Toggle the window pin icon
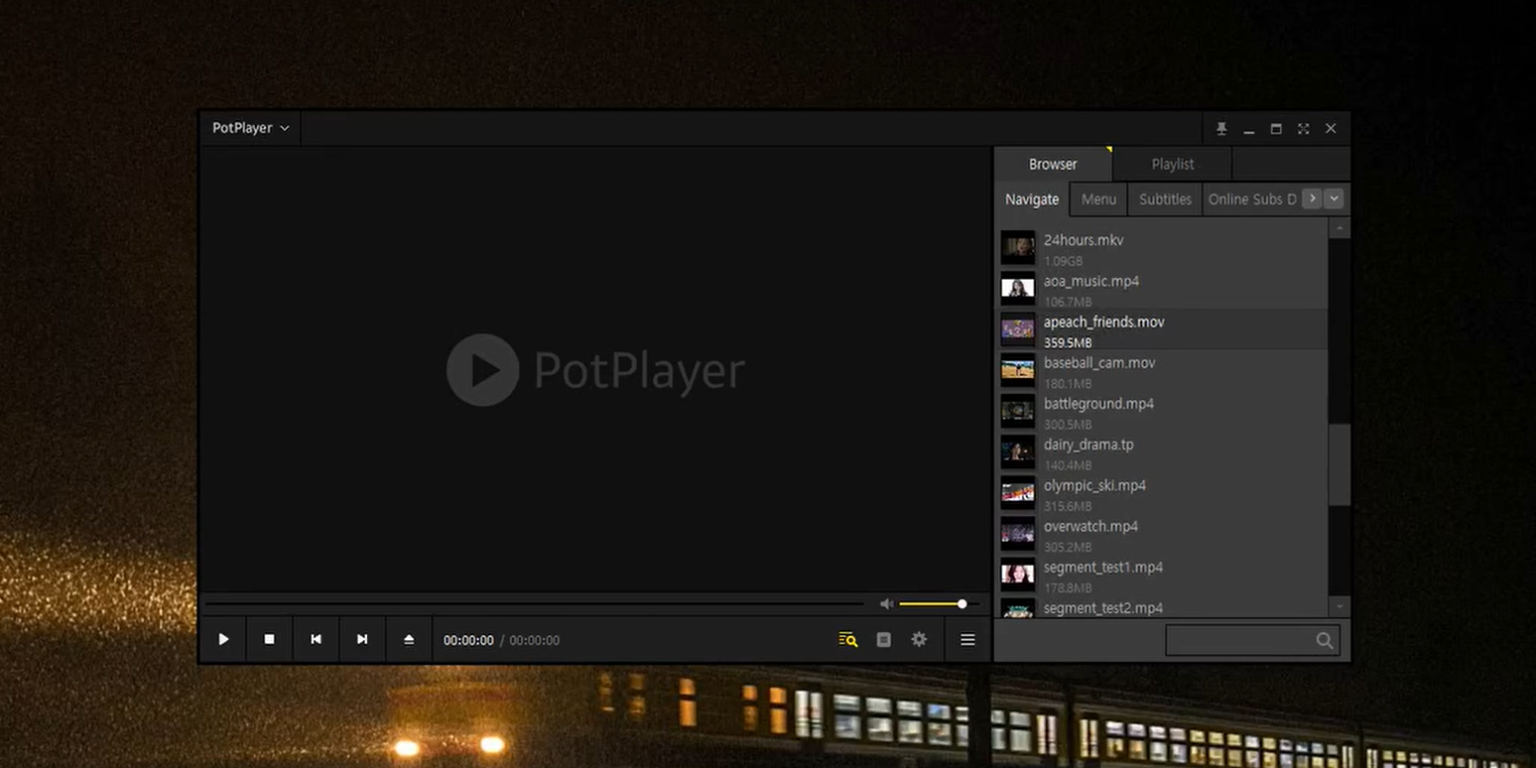 [x=1221, y=128]
